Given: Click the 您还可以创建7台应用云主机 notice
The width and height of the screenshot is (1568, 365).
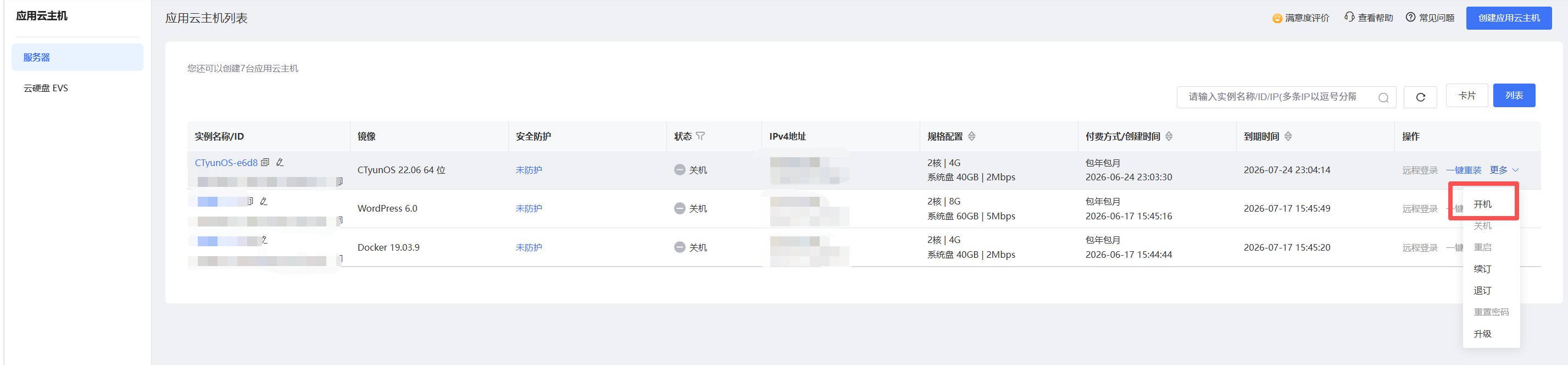Looking at the screenshot, I should point(243,68).
